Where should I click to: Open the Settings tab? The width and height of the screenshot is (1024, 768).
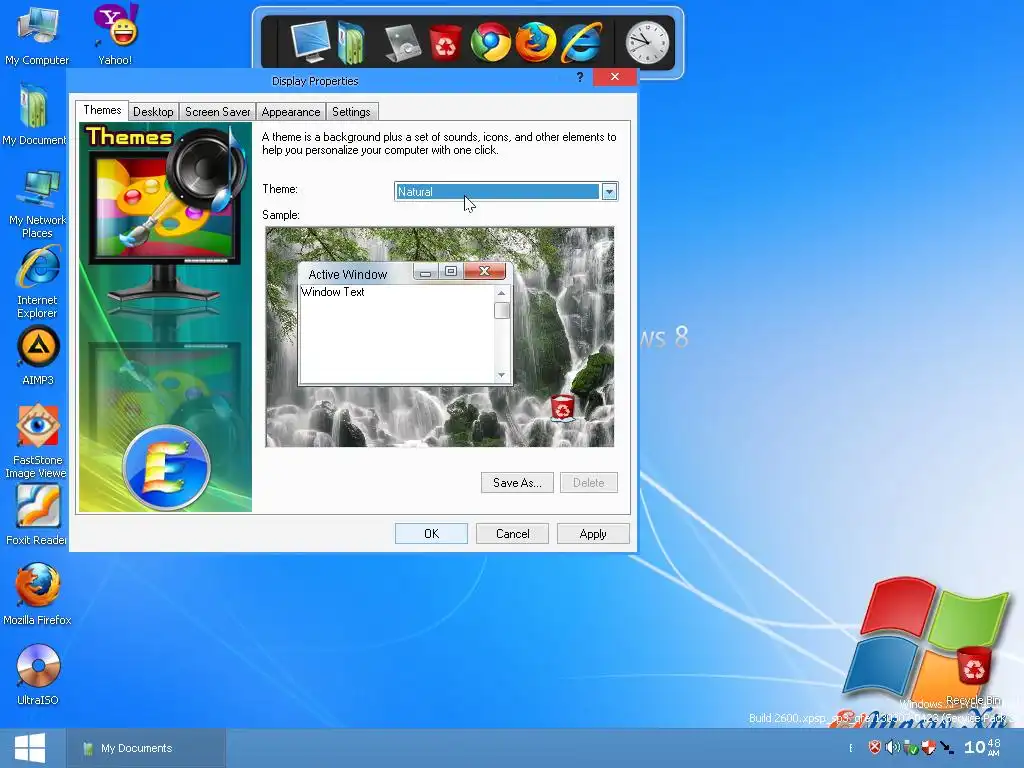(x=351, y=112)
